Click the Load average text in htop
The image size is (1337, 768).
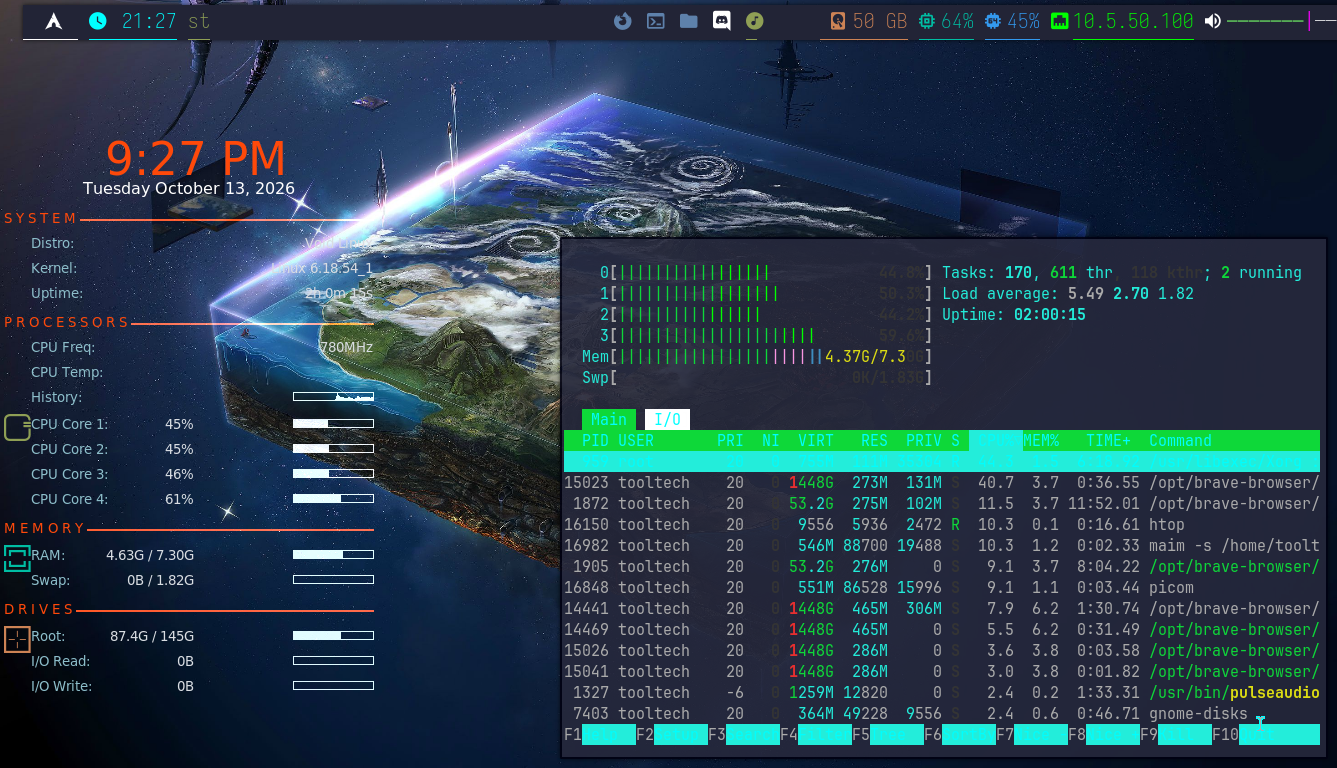1068,294
